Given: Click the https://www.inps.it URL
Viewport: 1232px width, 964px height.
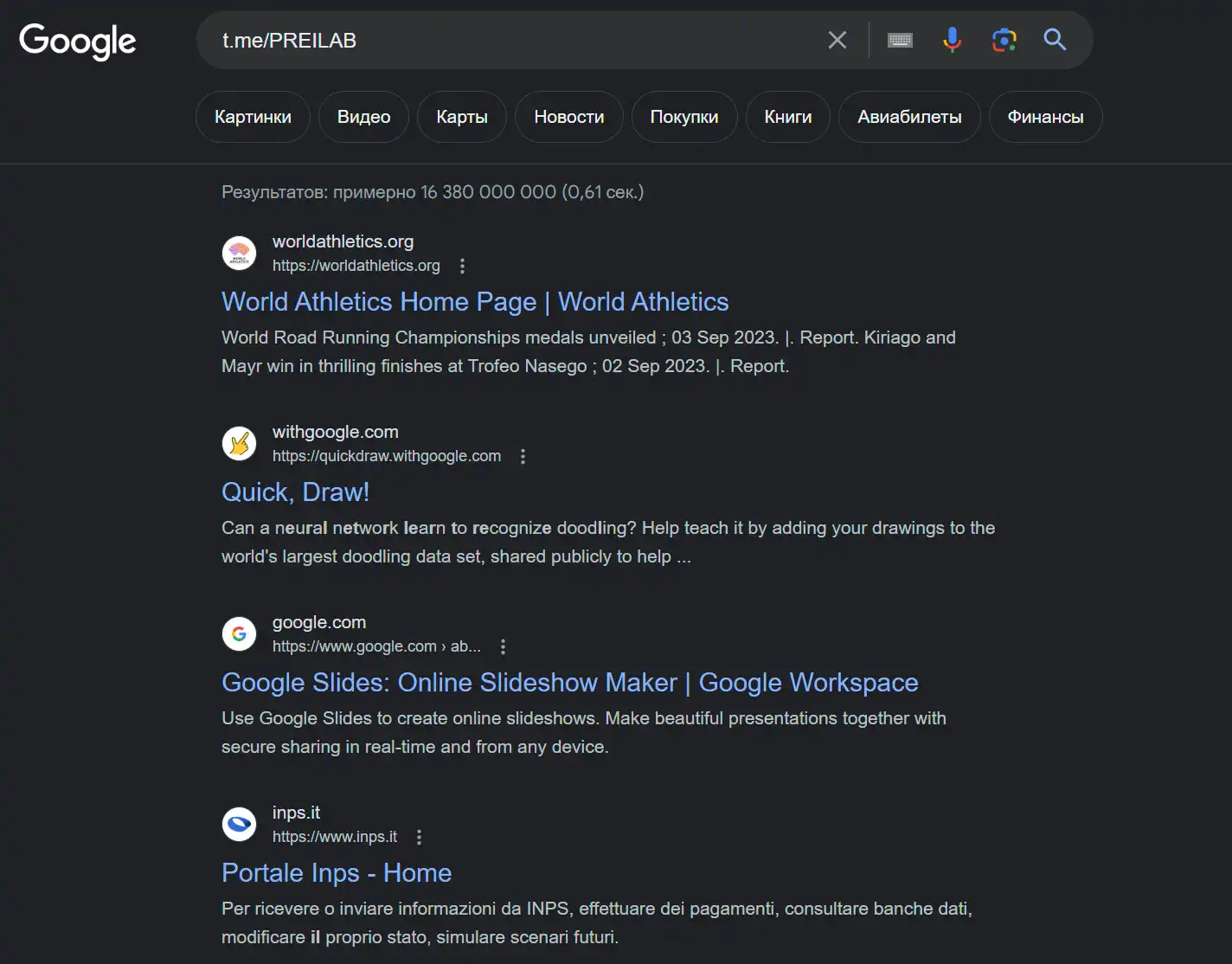Looking at the screenshot, I should 335,837.
